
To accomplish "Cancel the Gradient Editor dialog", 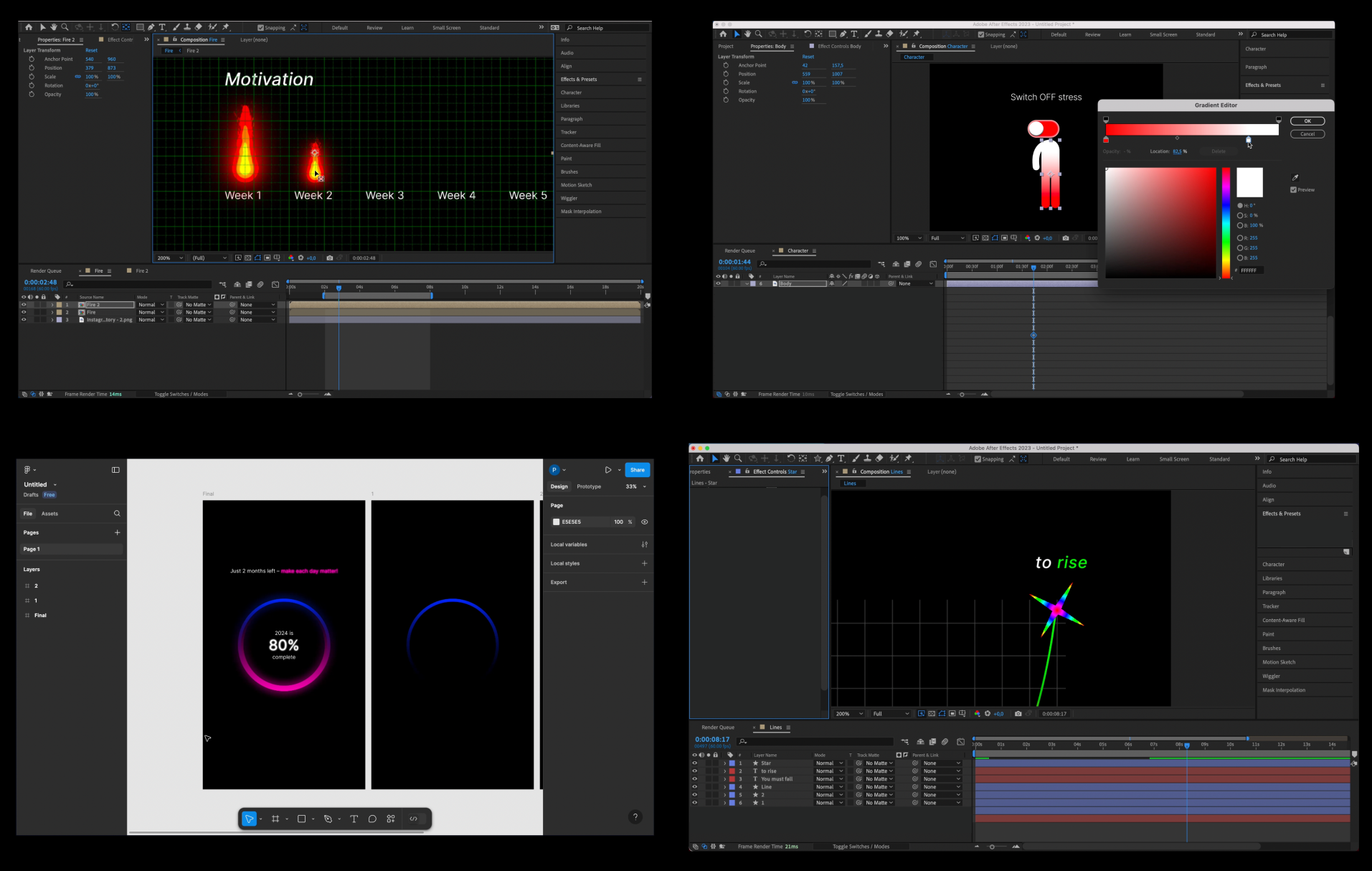I will pos(1307,133).
